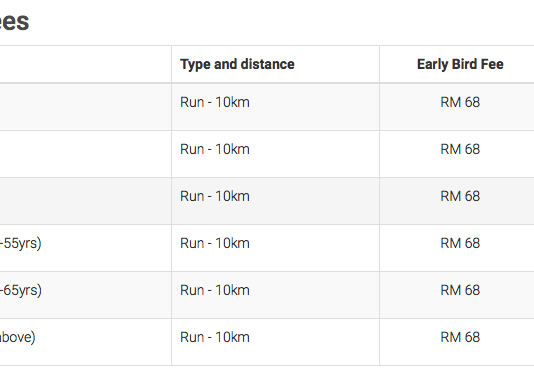Viewport: 534px width, 392px height.
Task: Click 'RM 68' fee in first row
Action: point(460,102)
